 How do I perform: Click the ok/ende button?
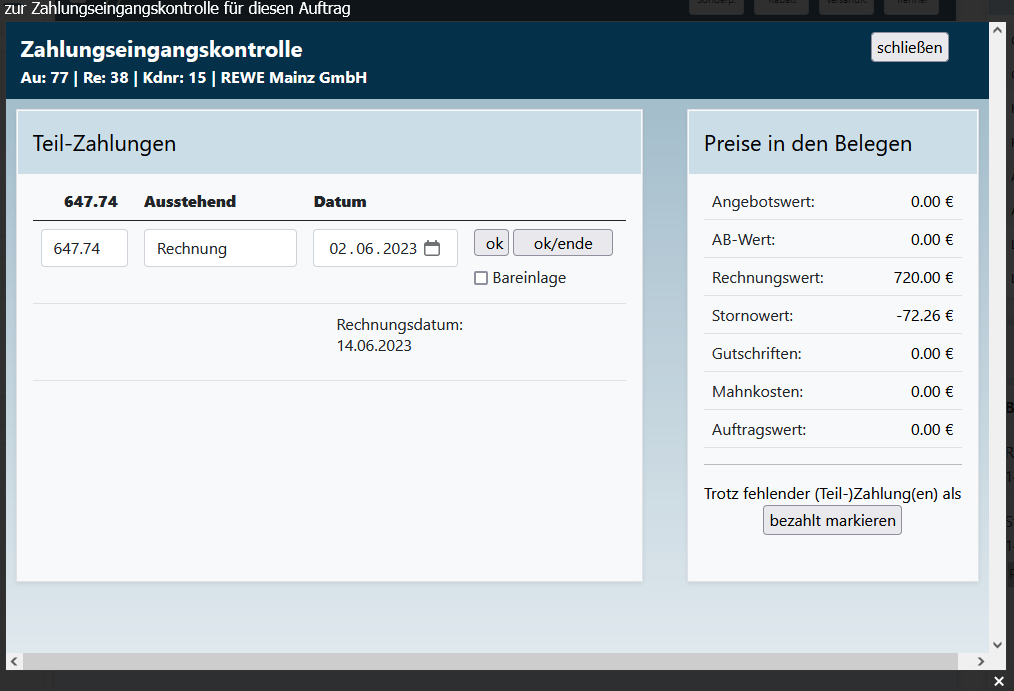tap(562, 243)
